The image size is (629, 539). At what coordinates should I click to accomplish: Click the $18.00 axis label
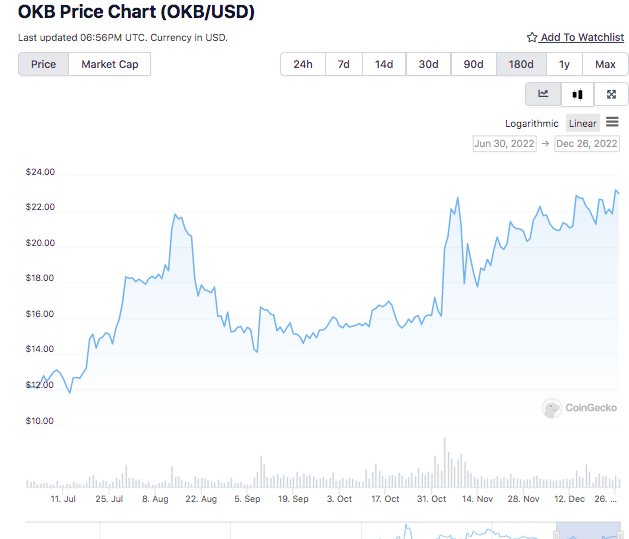40,278
